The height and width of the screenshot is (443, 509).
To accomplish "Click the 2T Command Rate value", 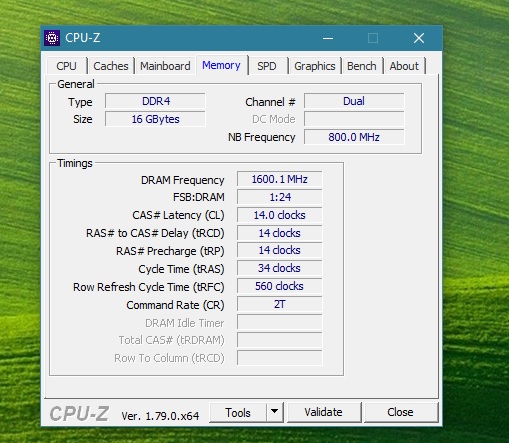I will [280, 304].
